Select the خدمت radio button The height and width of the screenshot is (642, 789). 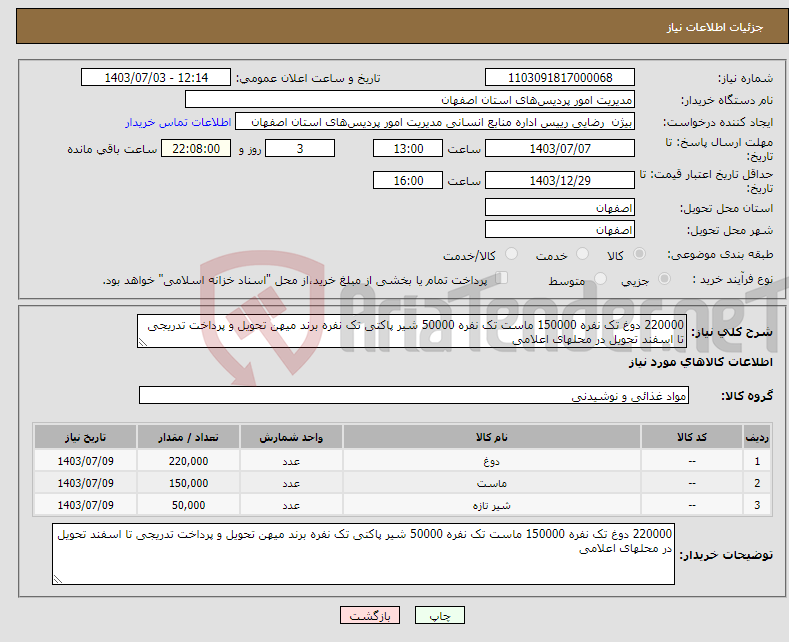pos(582,254)
